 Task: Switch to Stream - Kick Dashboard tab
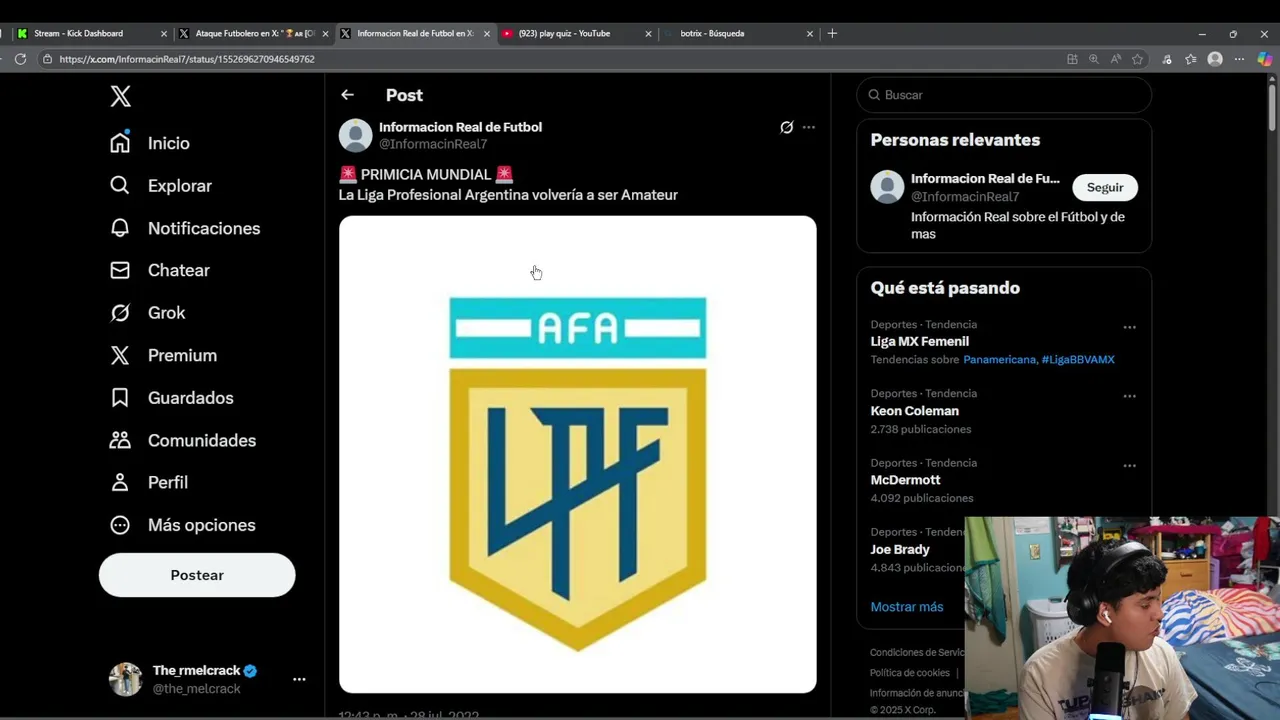click(91, 33)
